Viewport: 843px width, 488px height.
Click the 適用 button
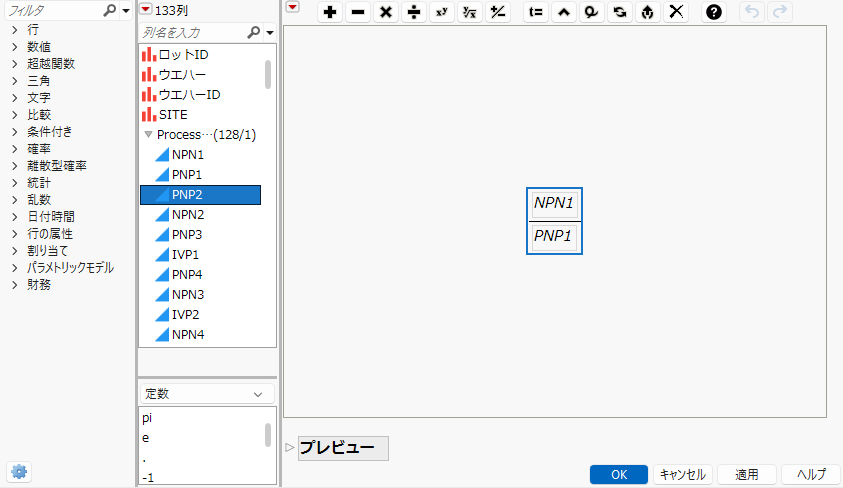pyautogui.click(x=747, y=475)
